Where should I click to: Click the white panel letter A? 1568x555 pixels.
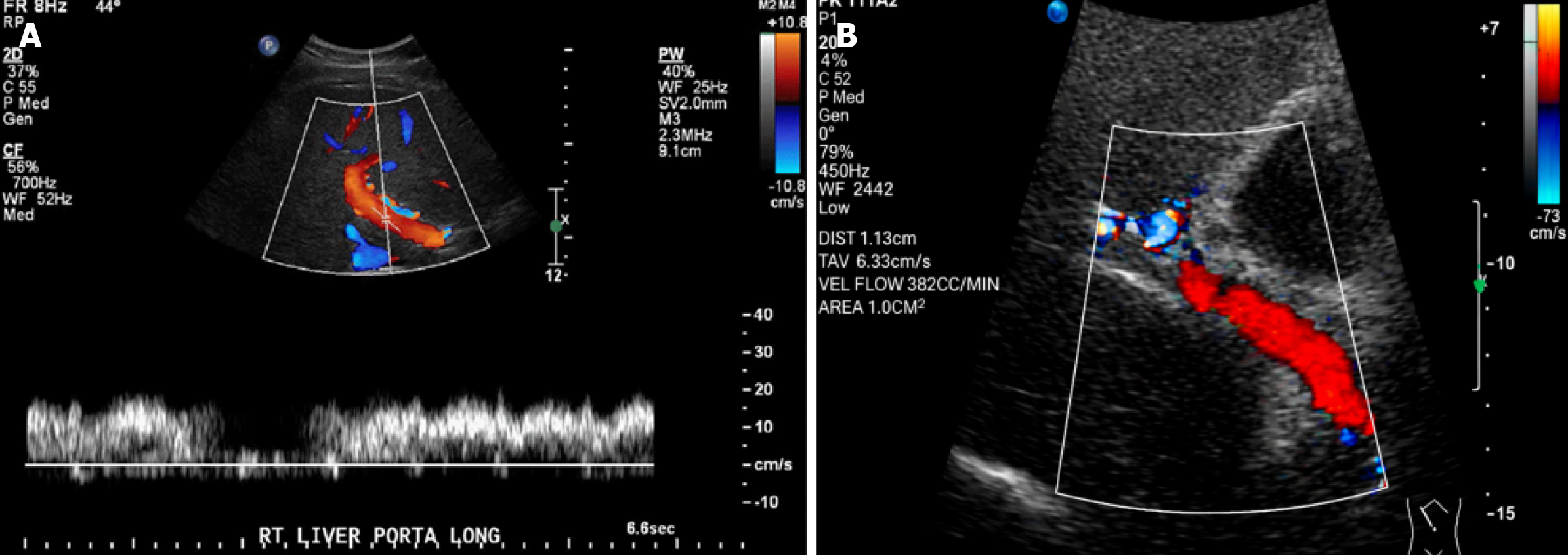coord(30,36)
